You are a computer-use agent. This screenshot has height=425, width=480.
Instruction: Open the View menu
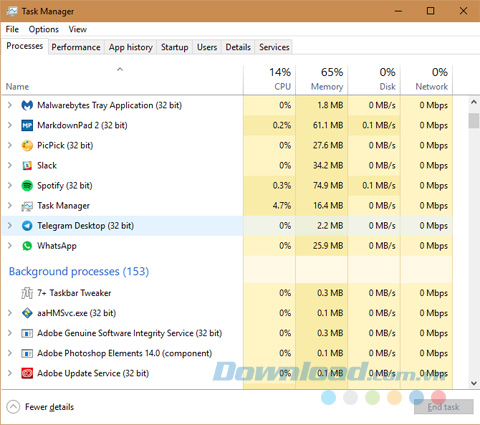tap(78, 29)
